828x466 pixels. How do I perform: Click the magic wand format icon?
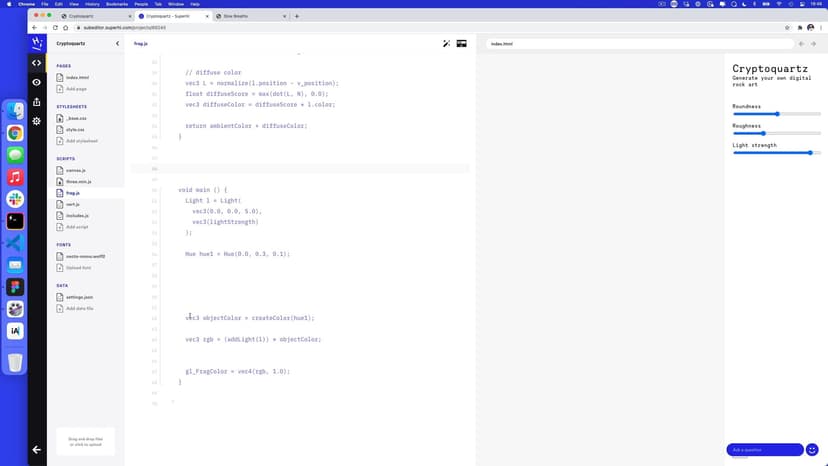pos(447,44)
